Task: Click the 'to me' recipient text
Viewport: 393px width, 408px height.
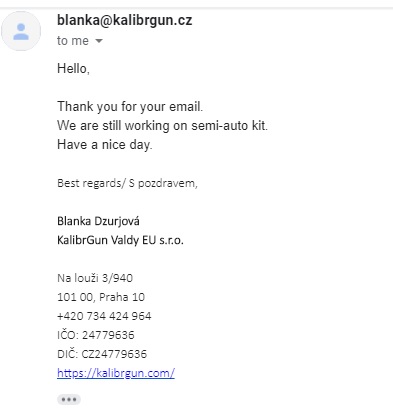Action: [73, 41]
